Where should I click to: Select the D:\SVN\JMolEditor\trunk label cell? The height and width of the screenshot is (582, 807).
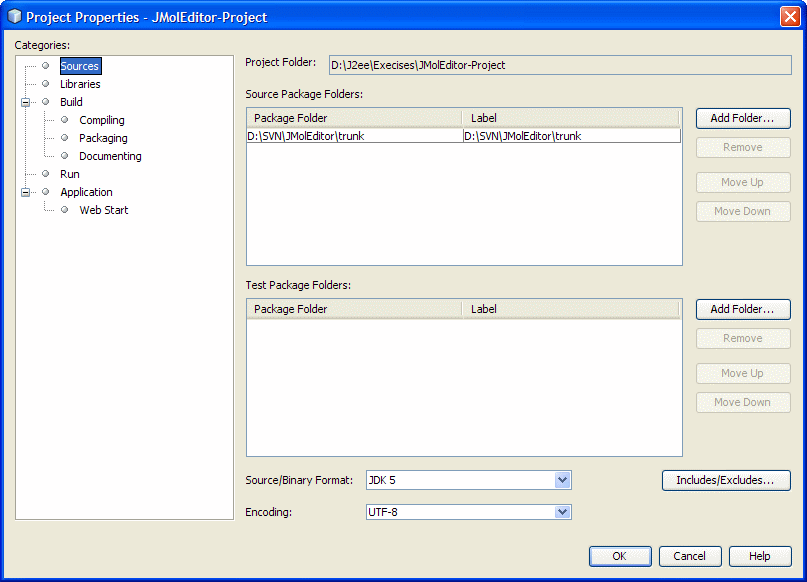point(571,136)
